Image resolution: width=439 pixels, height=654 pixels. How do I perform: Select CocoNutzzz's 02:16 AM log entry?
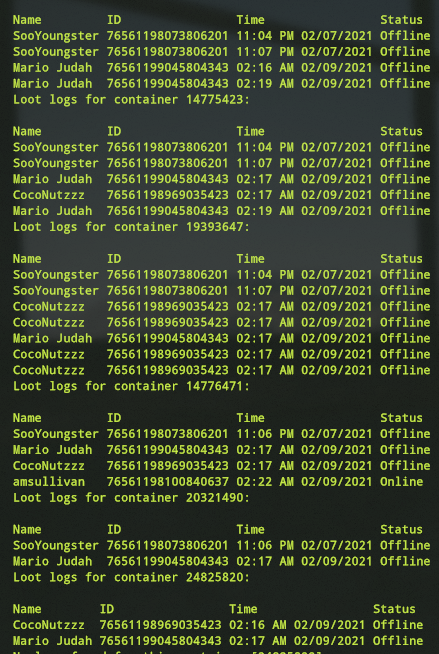coord(218,625)
